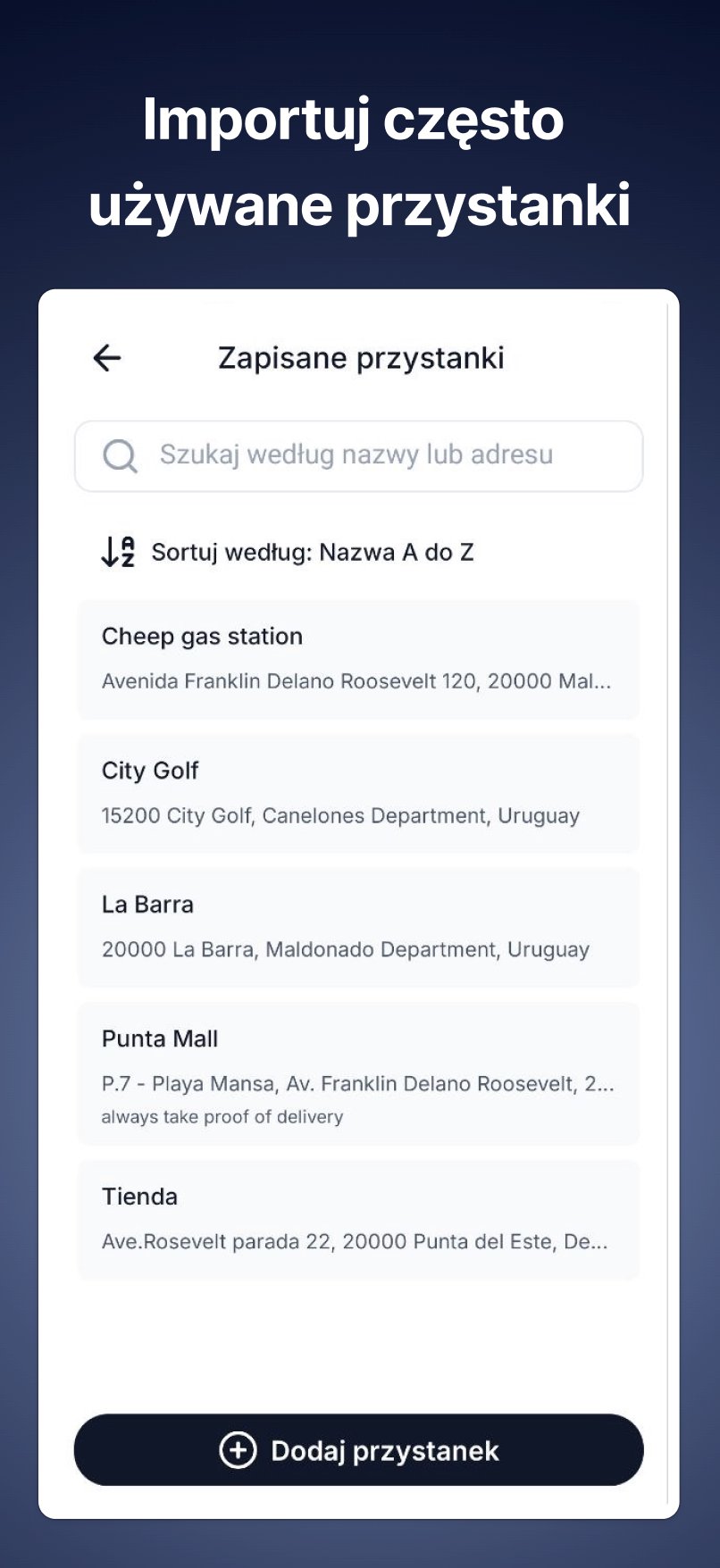
Task: Choose the 'La Barra' stop entry
Action: (358, 928)
